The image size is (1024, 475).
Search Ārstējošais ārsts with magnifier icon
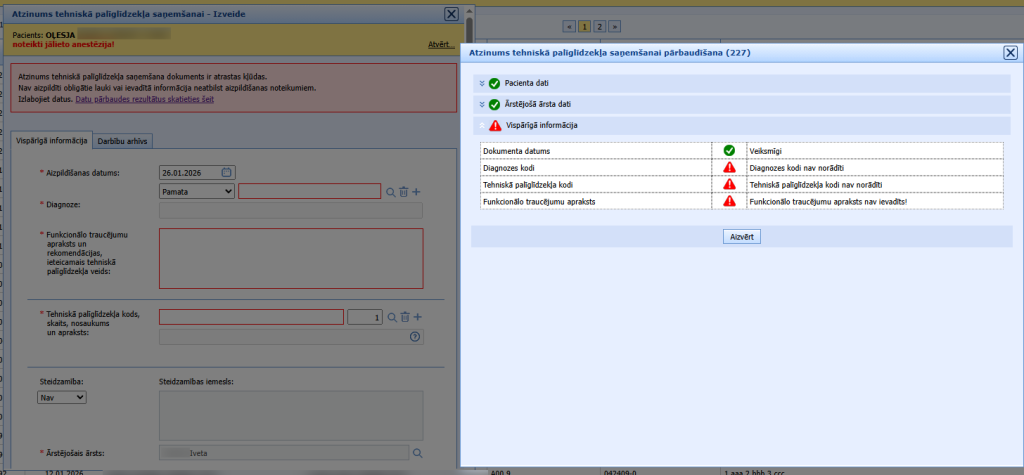tap(418, 453)
